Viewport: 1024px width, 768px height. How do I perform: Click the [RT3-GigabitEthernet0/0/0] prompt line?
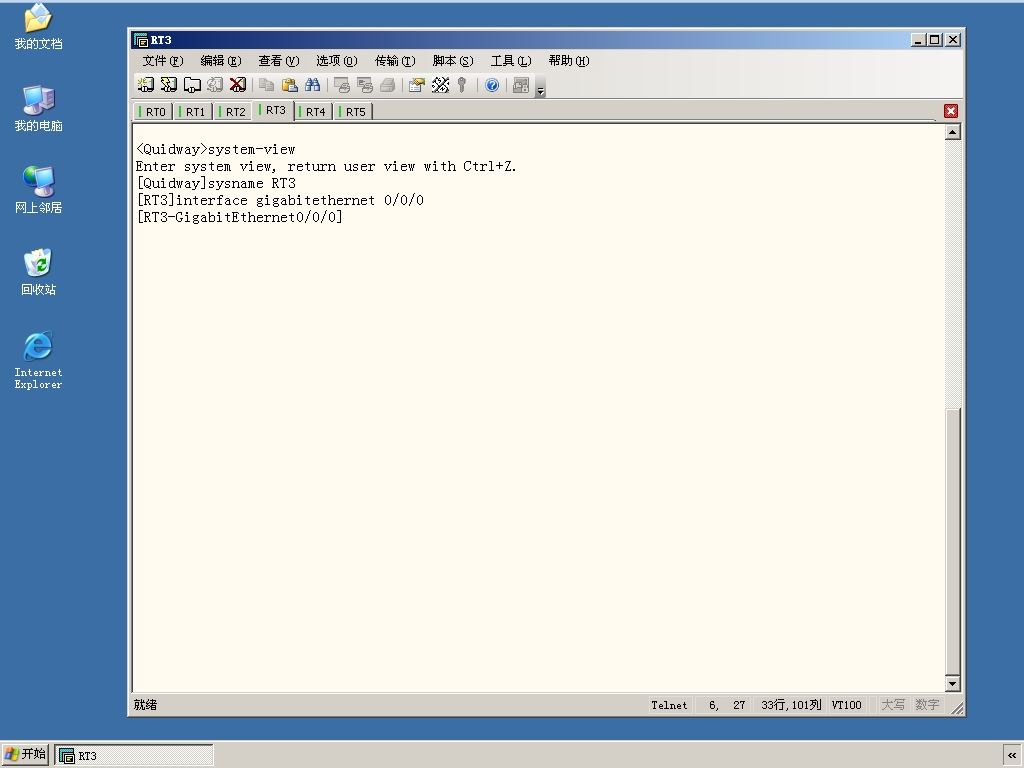pos(239,217)
